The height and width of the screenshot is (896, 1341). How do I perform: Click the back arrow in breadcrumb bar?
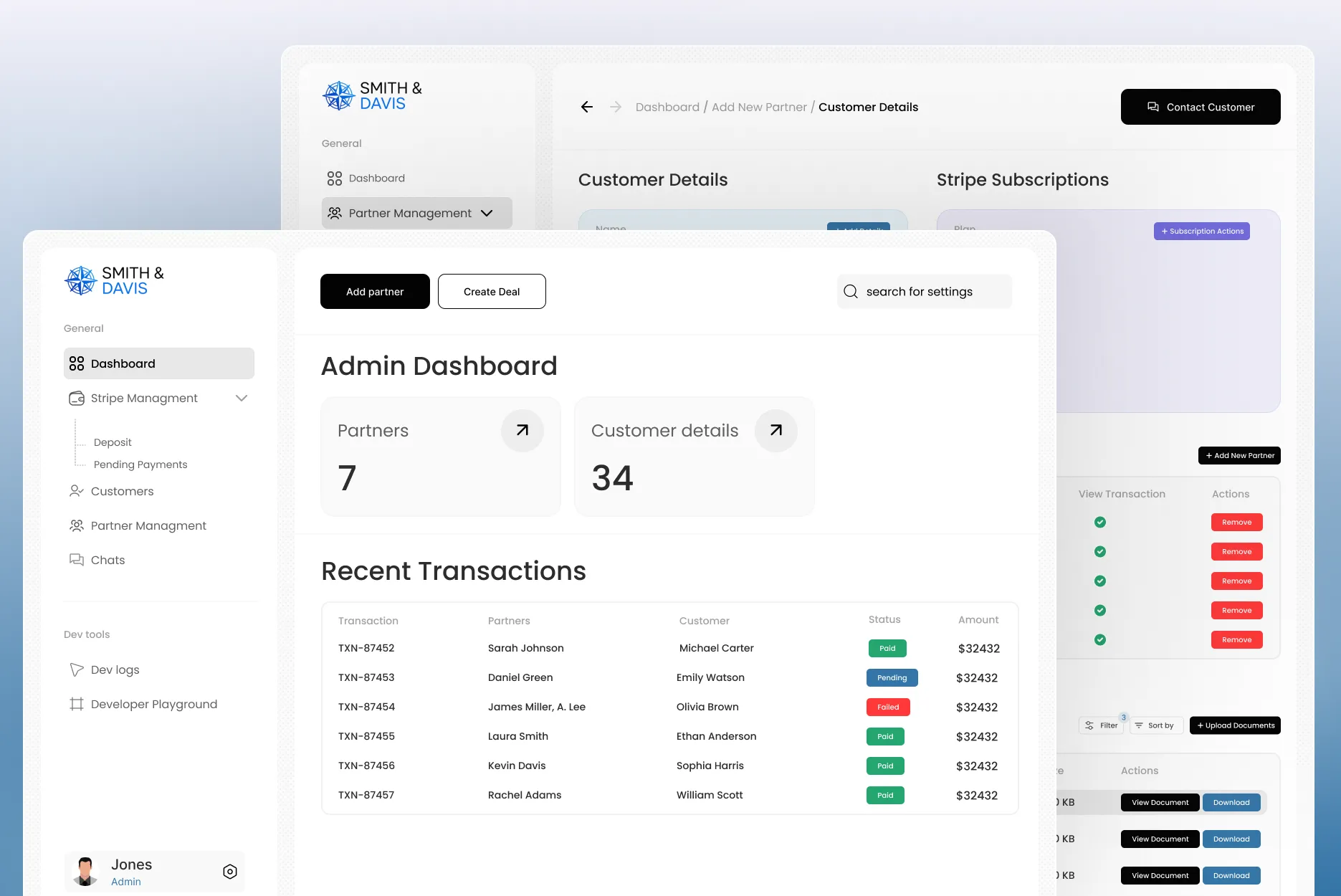click(x=587, y=107)
